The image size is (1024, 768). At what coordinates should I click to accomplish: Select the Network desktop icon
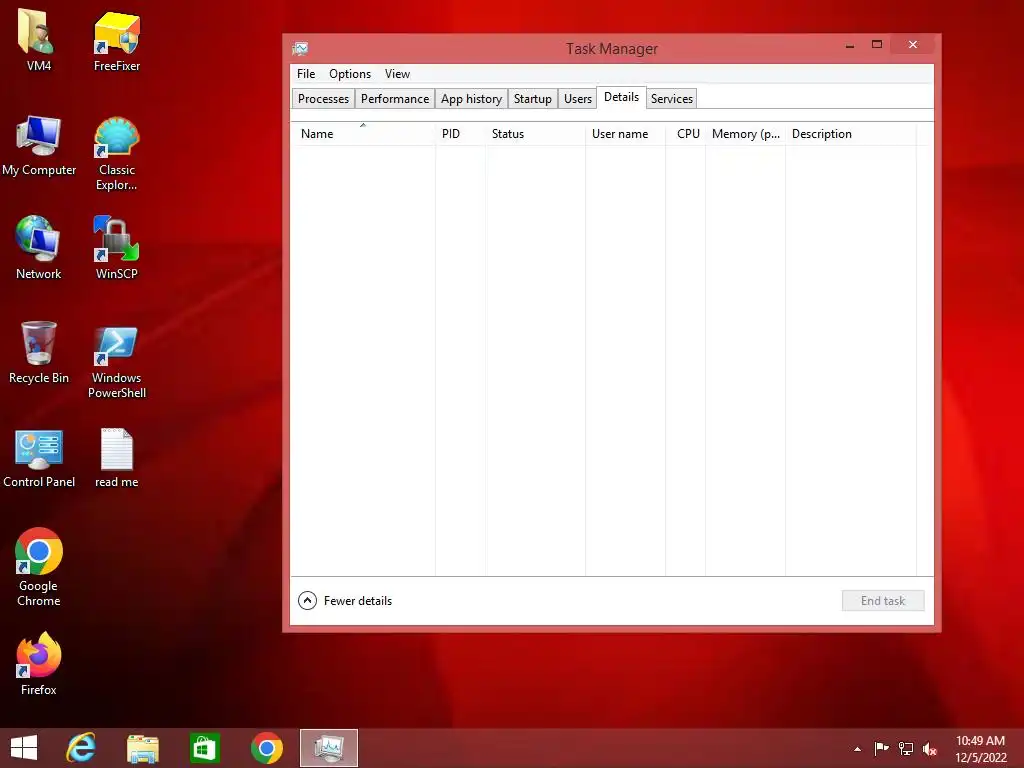pyautogui.click(x=39, y=248)
